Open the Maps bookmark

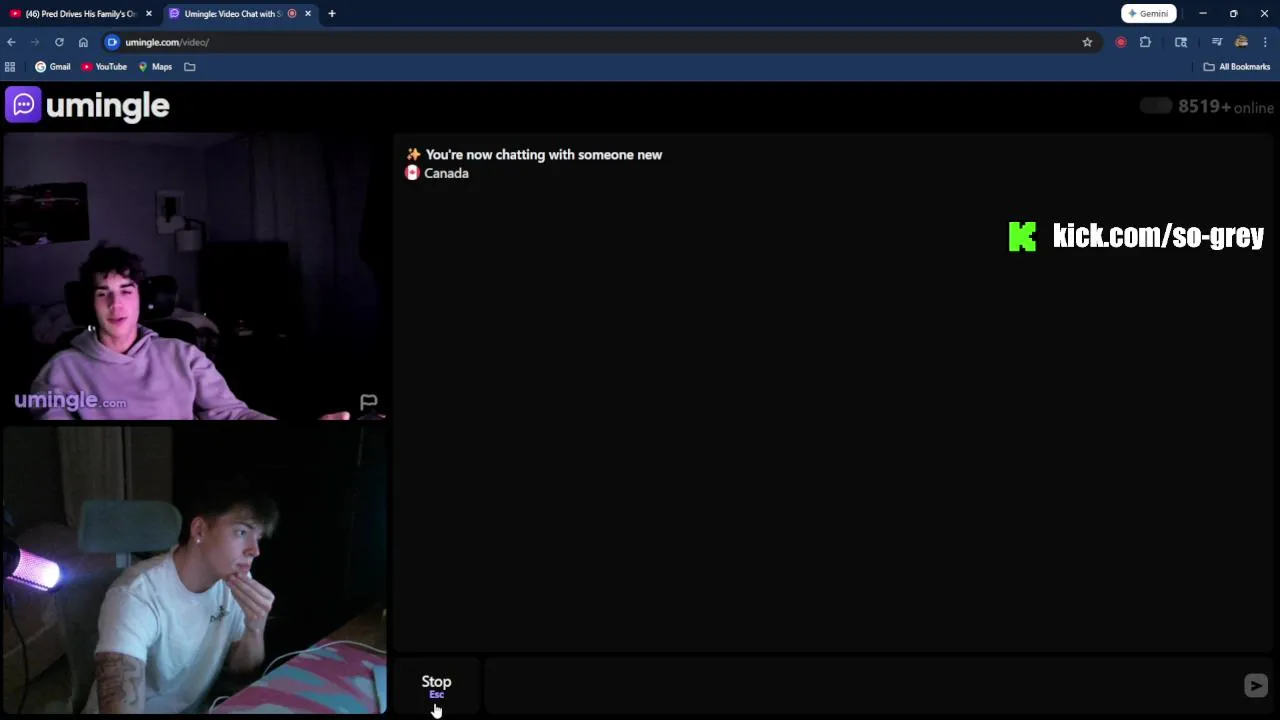tap(155, 67)
